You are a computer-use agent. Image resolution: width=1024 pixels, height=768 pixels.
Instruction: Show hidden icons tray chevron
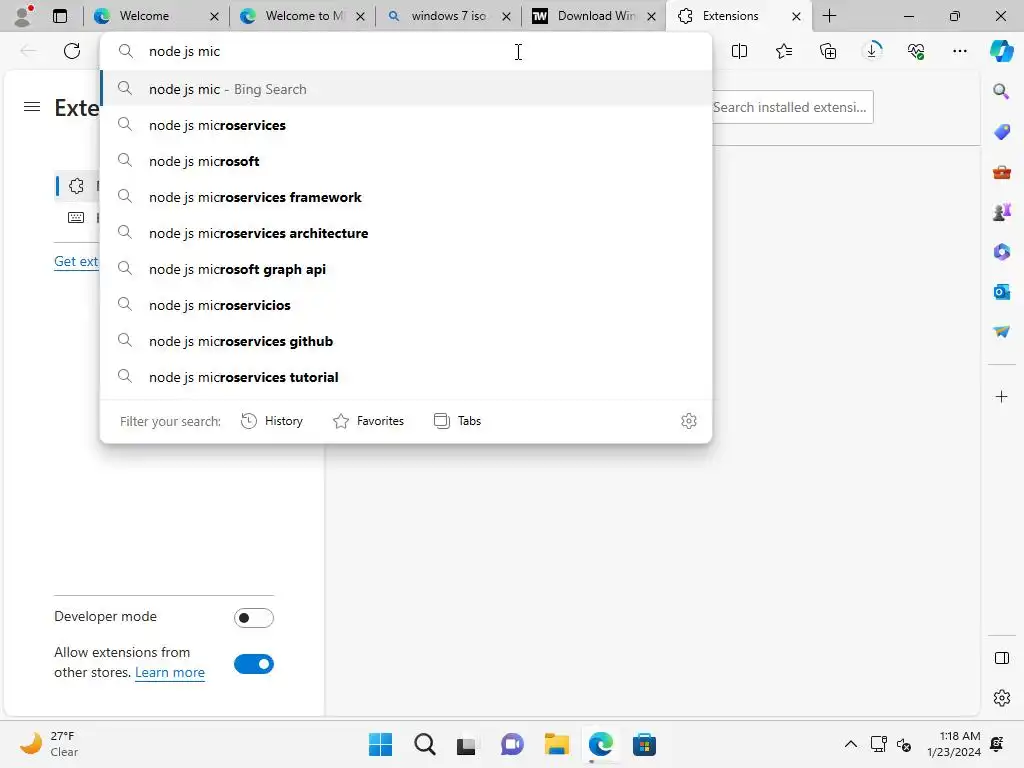(x=850, y=744)
